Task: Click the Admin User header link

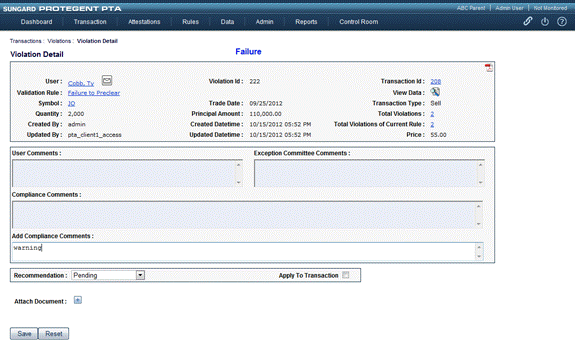Action: (x=509, y=8)
